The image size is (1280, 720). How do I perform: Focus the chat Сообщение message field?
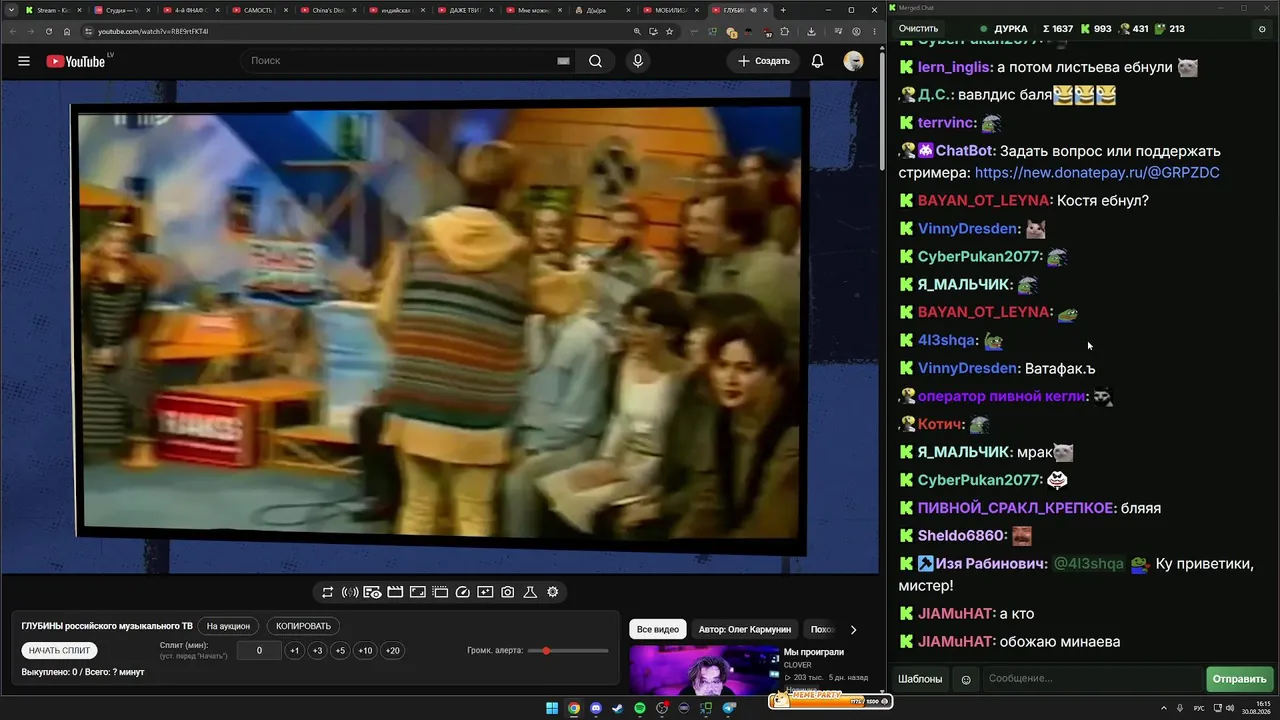point(1092,679)
